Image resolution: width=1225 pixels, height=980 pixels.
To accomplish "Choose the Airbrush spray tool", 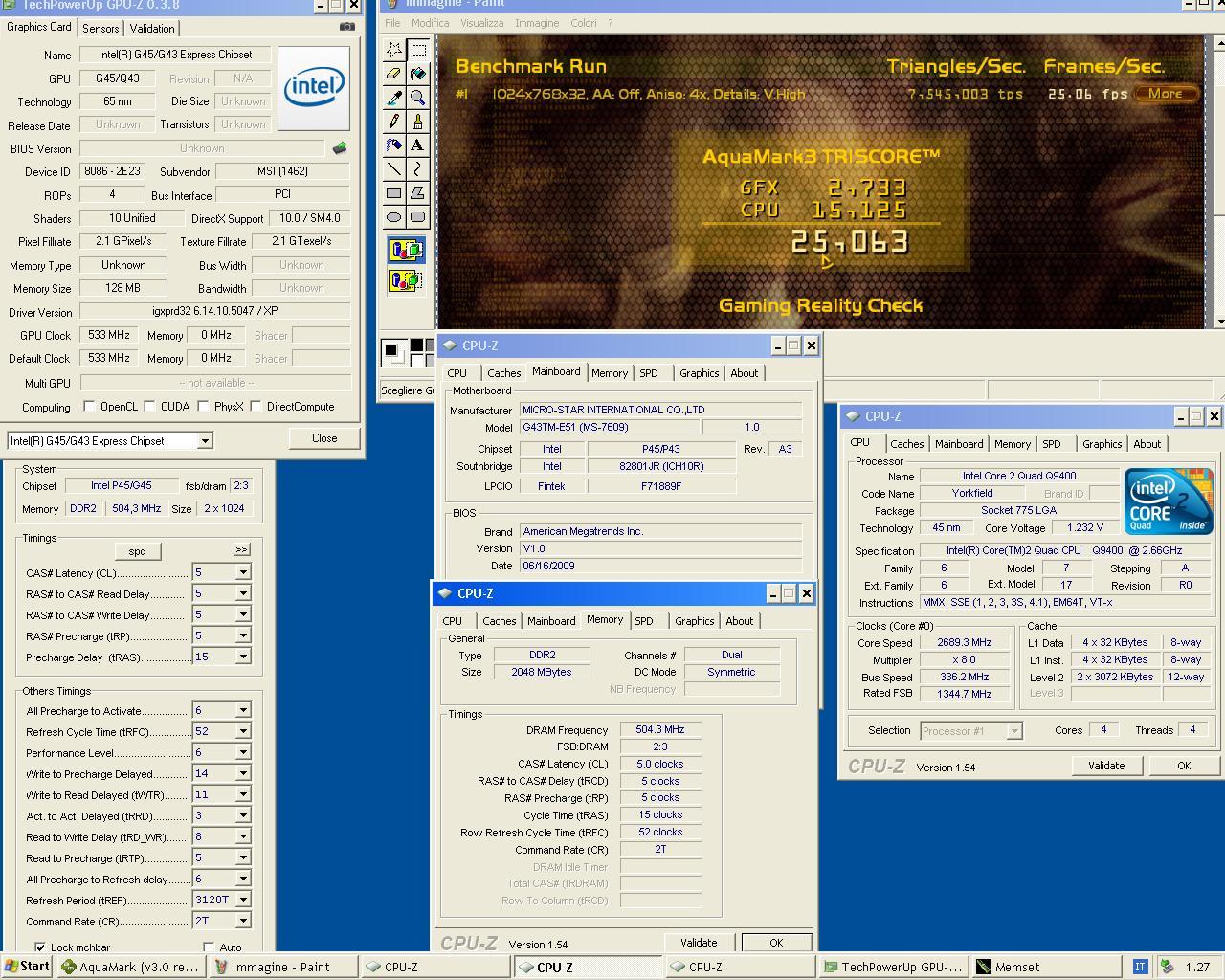I will [394, 145].
